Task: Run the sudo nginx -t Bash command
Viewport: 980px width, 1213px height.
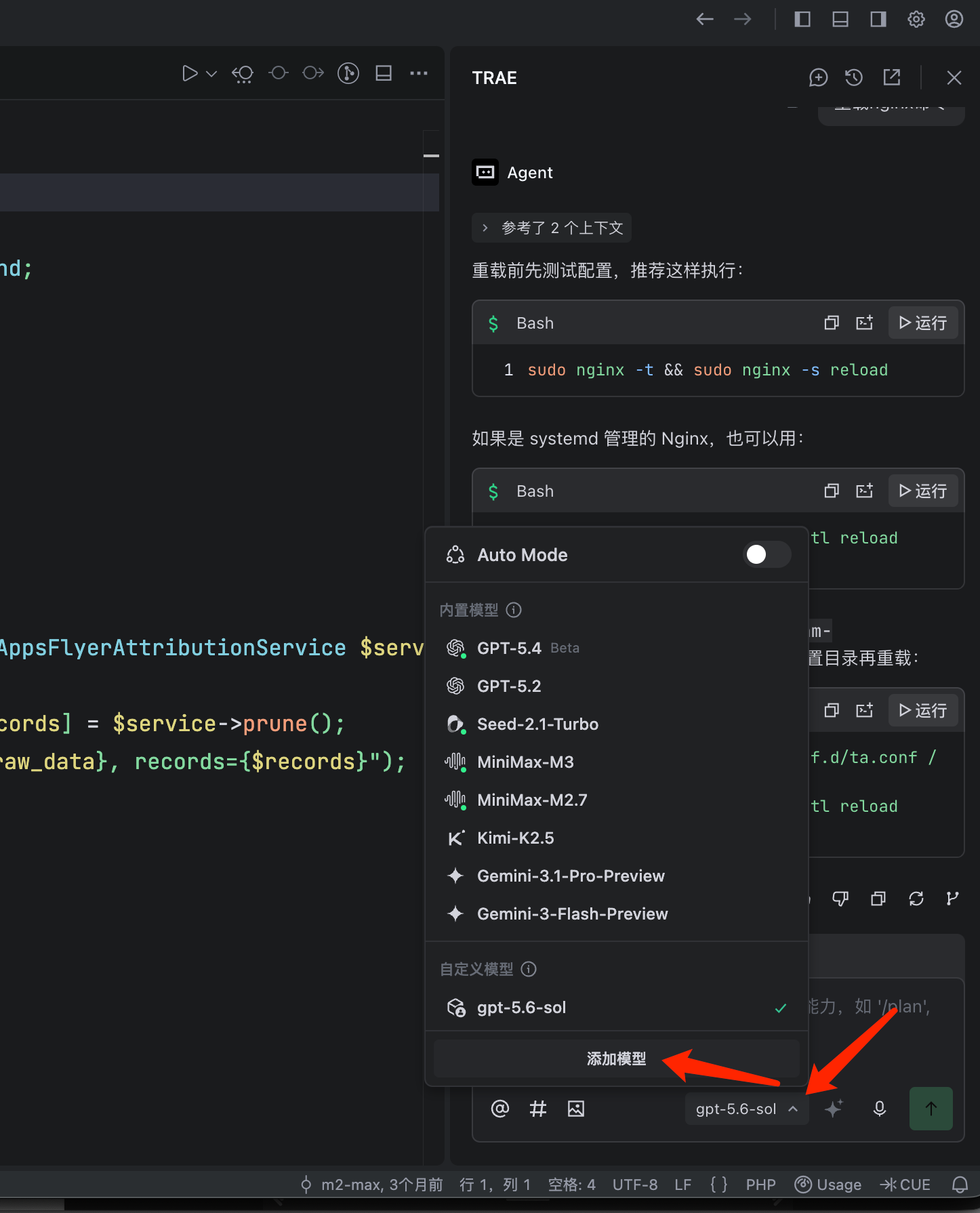Action: [x=922, y=323]
